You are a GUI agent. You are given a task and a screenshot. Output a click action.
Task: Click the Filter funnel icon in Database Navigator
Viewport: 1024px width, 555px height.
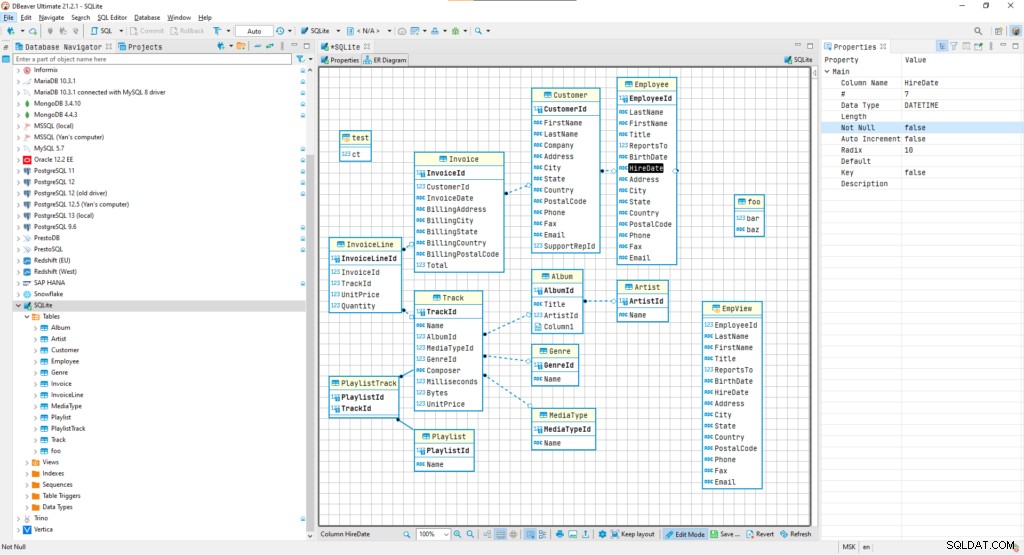click(x=300, y=59)
